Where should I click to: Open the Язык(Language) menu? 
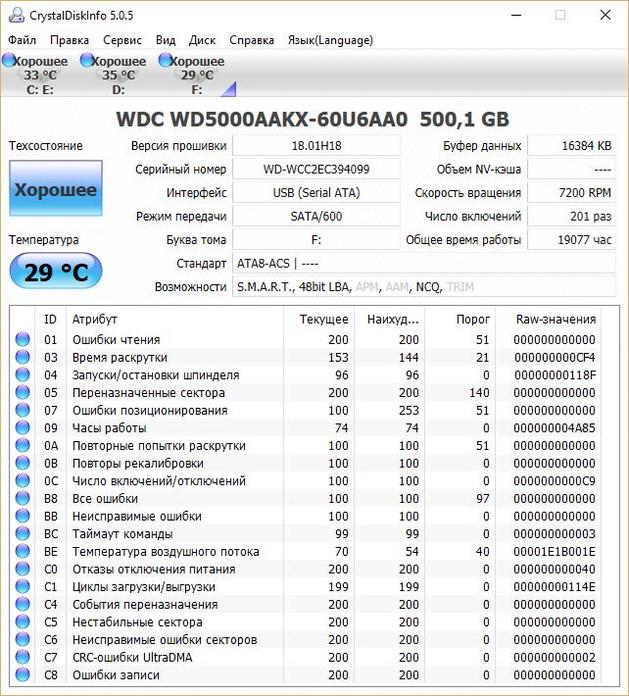(330, 40)
